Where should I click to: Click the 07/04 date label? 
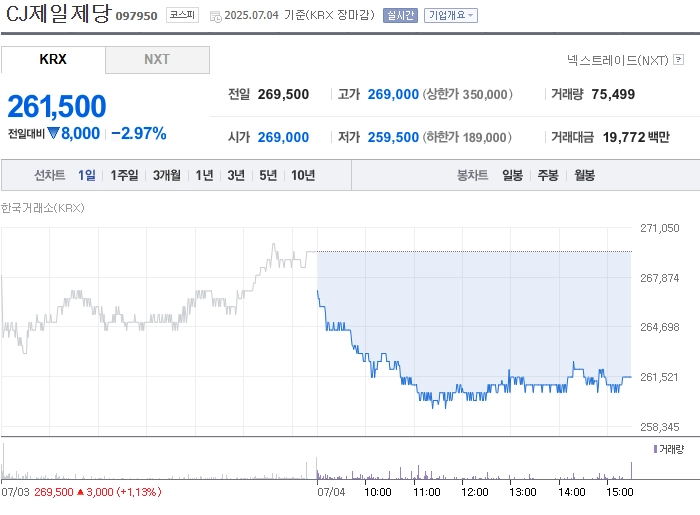(x=331, y=492)
